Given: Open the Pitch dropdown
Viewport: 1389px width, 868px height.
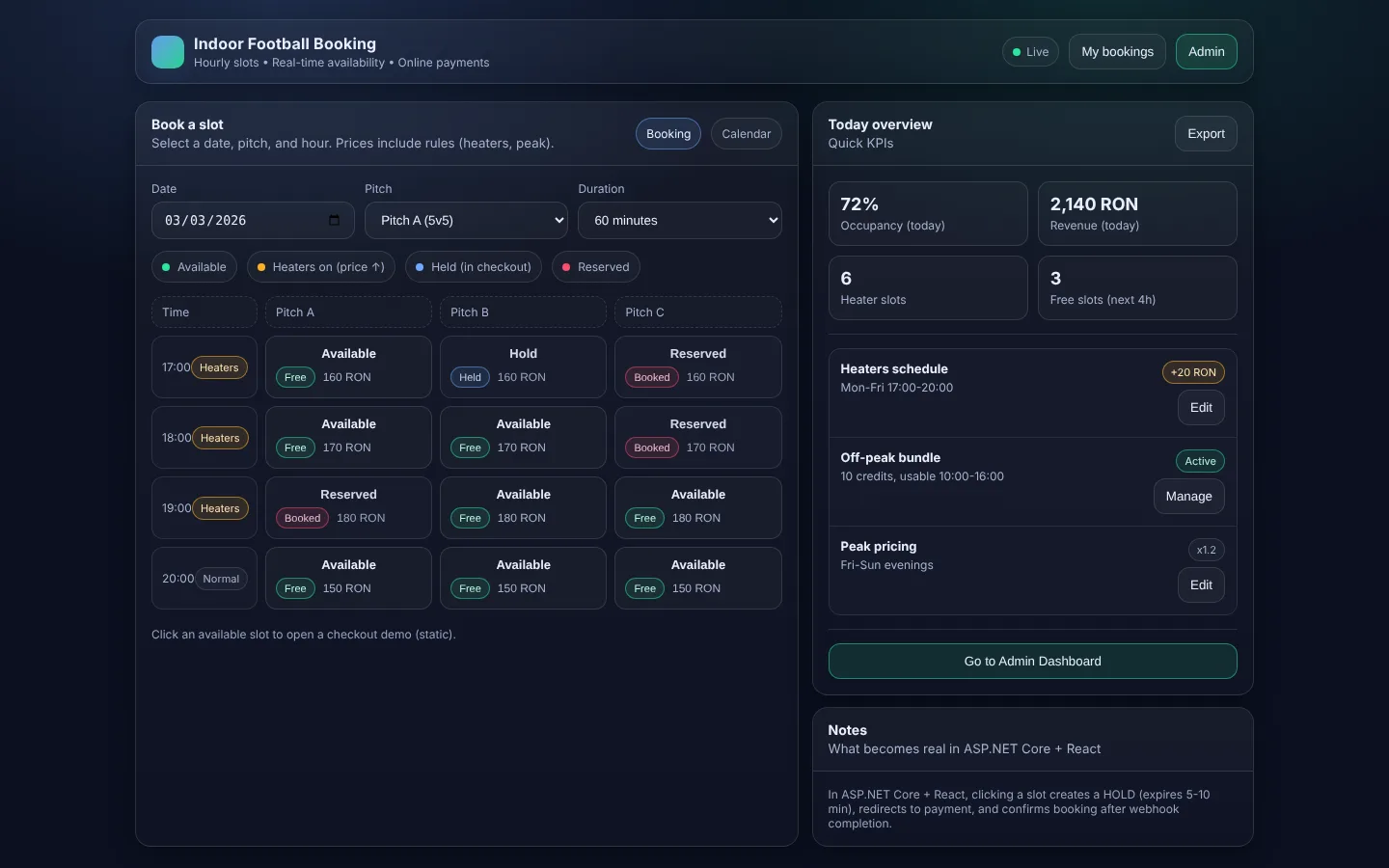Looking at the screenshot, I should tap(466, 220).
